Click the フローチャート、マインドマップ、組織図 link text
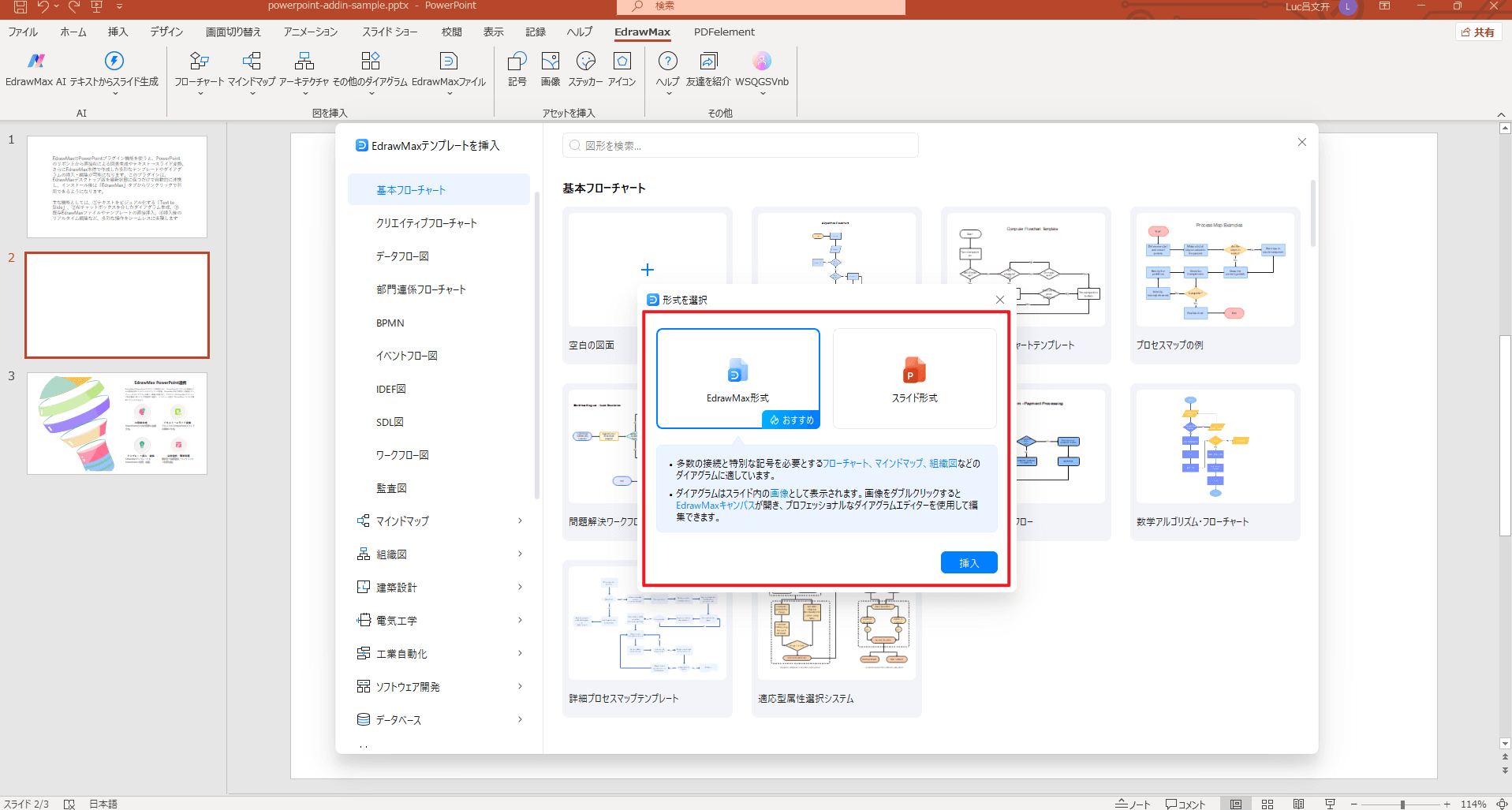The height and width of the screenshot is (810, 1512). coord(890,464)
